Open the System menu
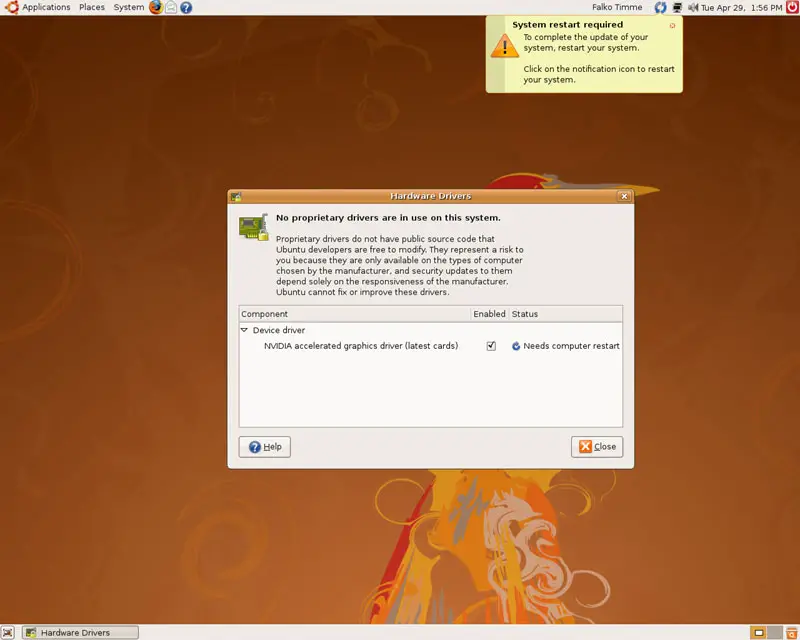The height and width of the screenshot is (640, 800). 129,7
